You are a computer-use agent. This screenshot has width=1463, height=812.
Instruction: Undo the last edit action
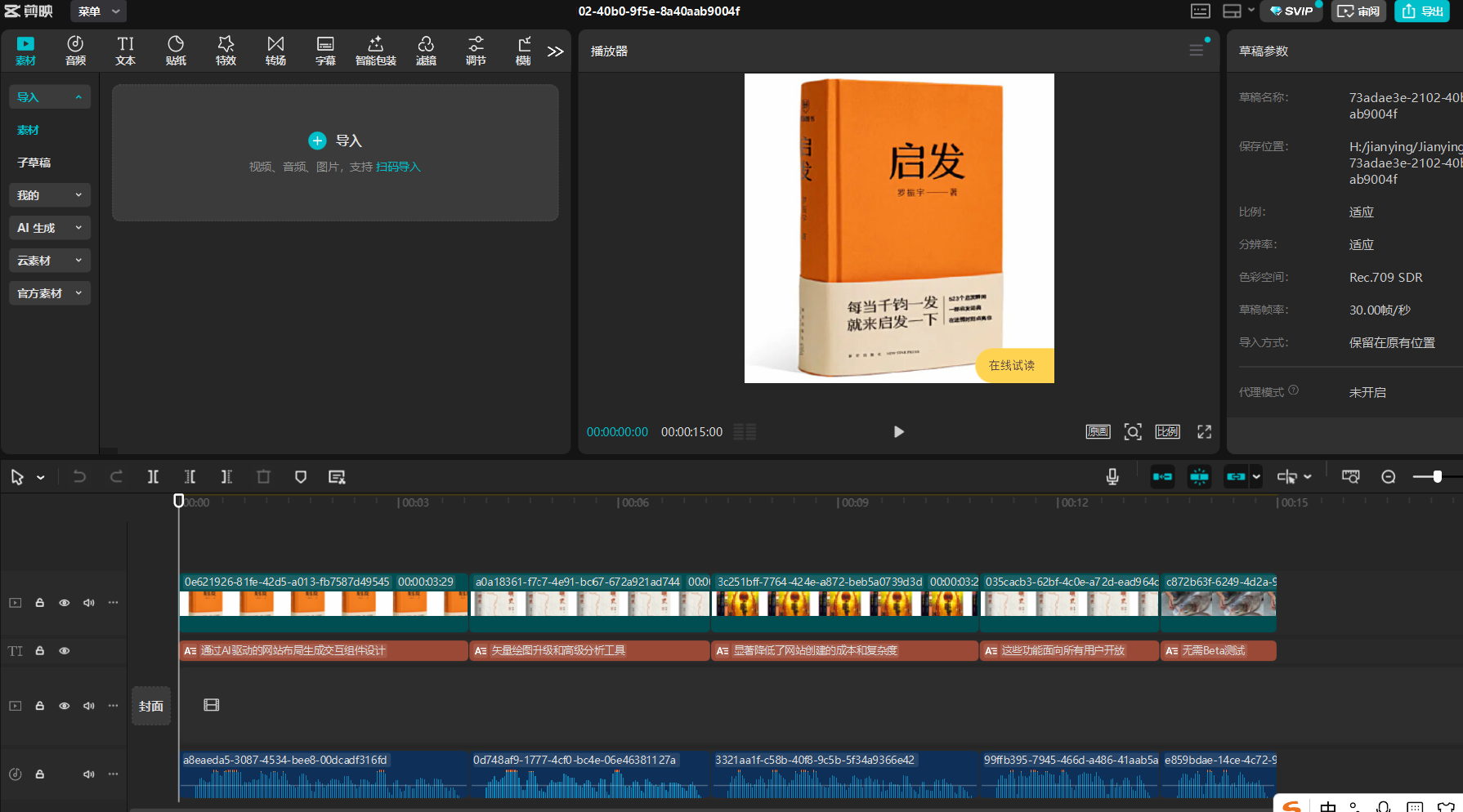[79, 477]
